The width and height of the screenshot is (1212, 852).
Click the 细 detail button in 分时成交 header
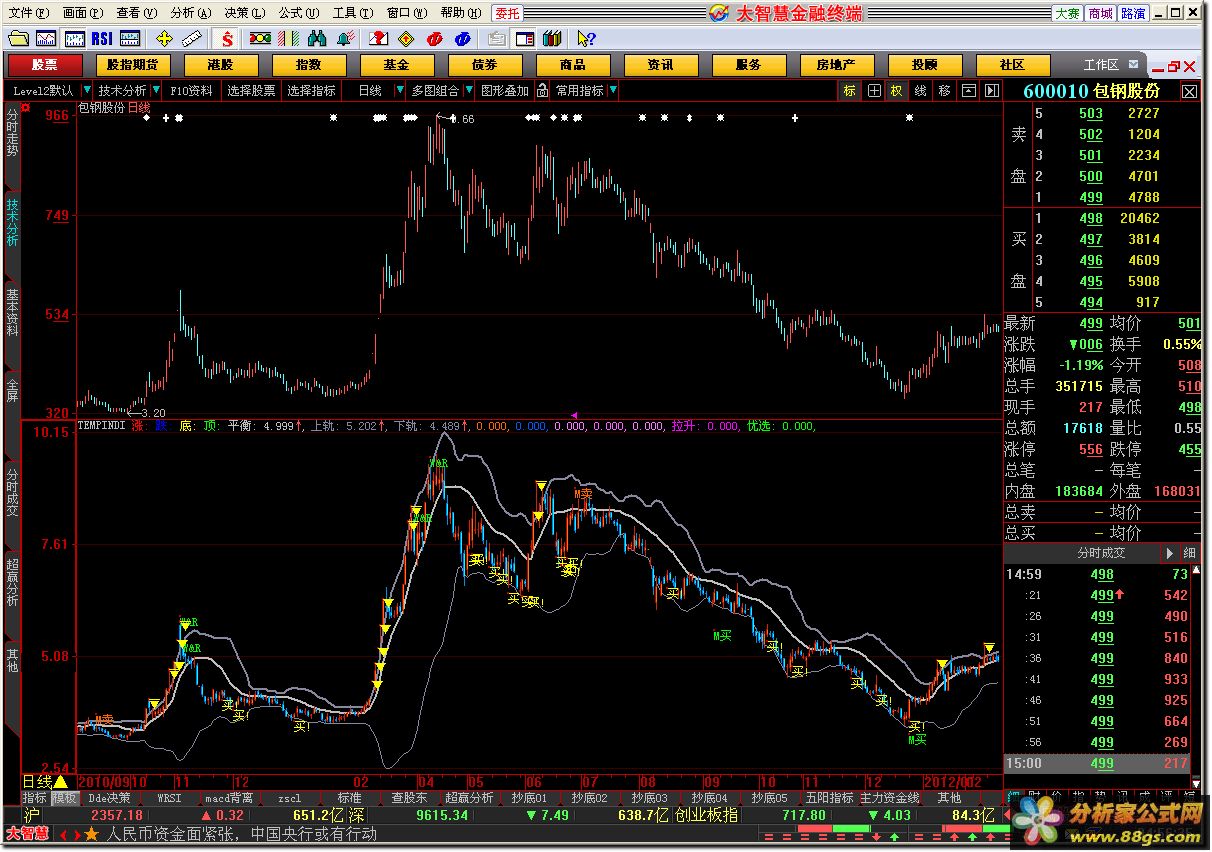[1189, 553]
